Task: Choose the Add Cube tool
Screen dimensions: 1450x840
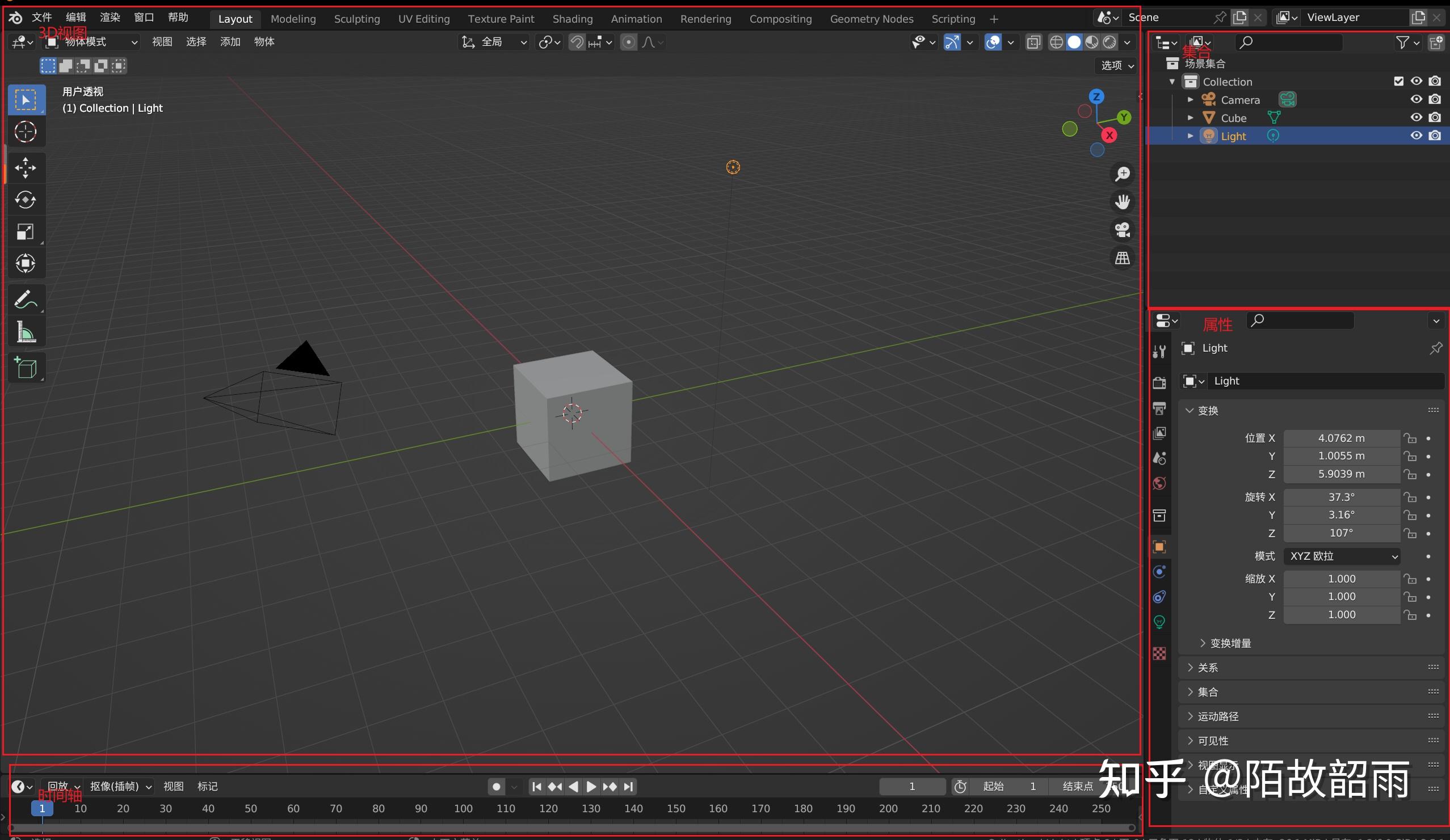Action: coord(26,368)
